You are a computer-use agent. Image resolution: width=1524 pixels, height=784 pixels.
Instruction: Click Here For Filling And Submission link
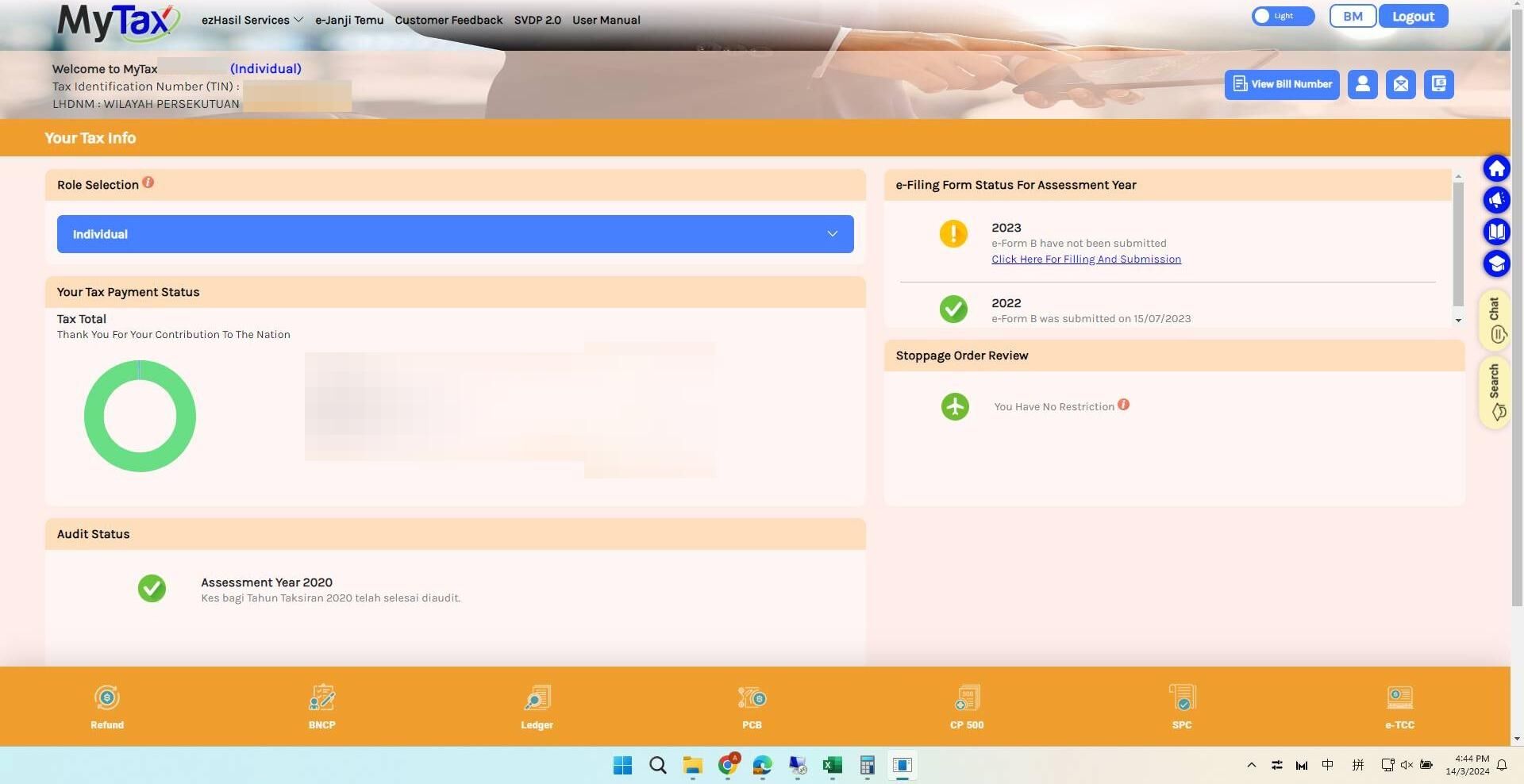1086,259
